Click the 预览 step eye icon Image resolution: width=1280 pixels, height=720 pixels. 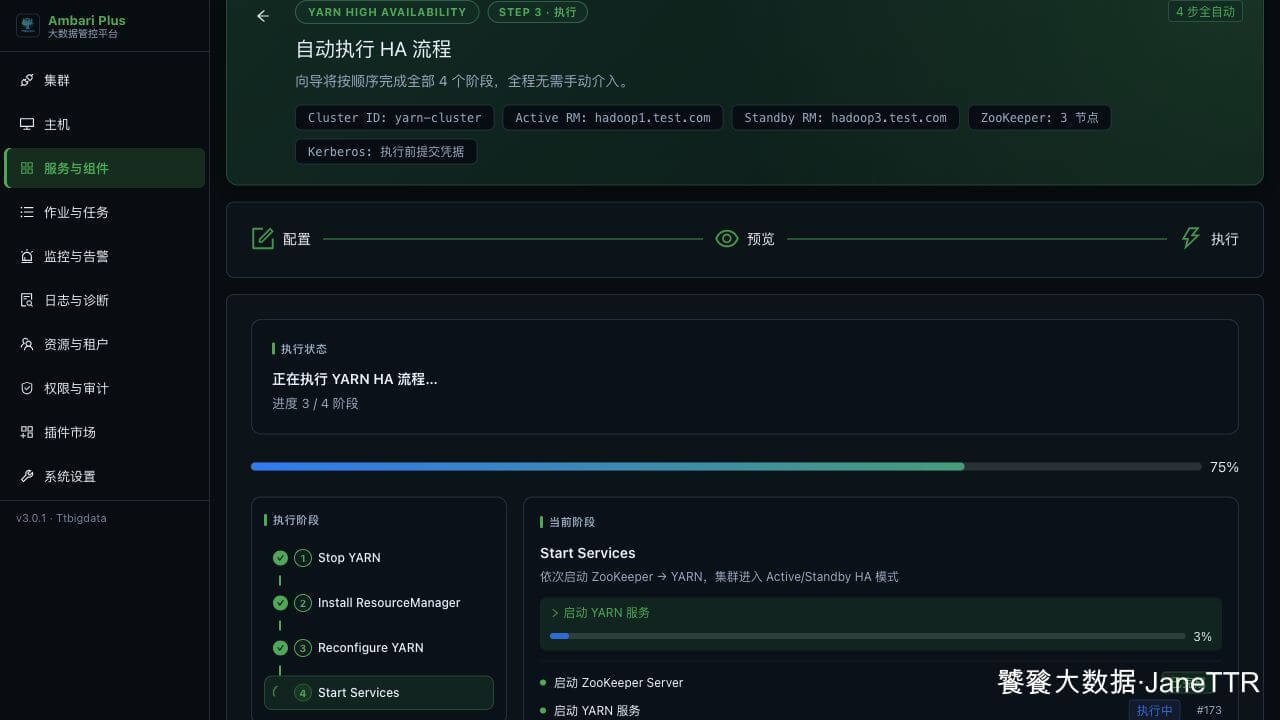point(727,238)
